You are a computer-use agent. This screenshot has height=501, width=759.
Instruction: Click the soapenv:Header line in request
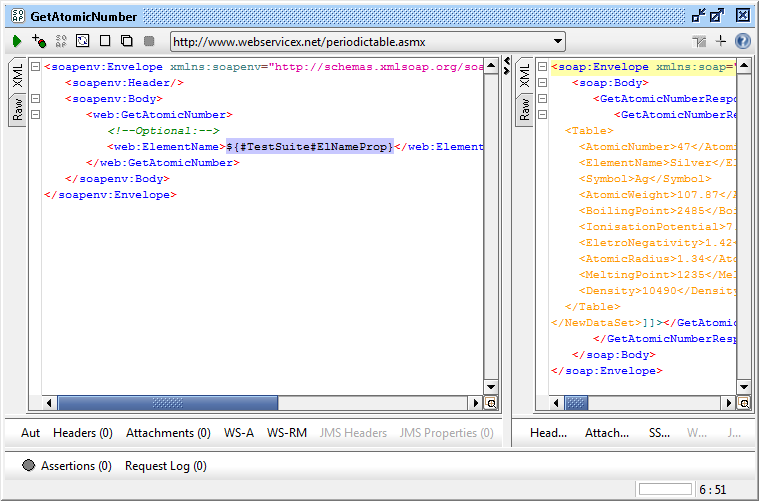coord(124,83)
